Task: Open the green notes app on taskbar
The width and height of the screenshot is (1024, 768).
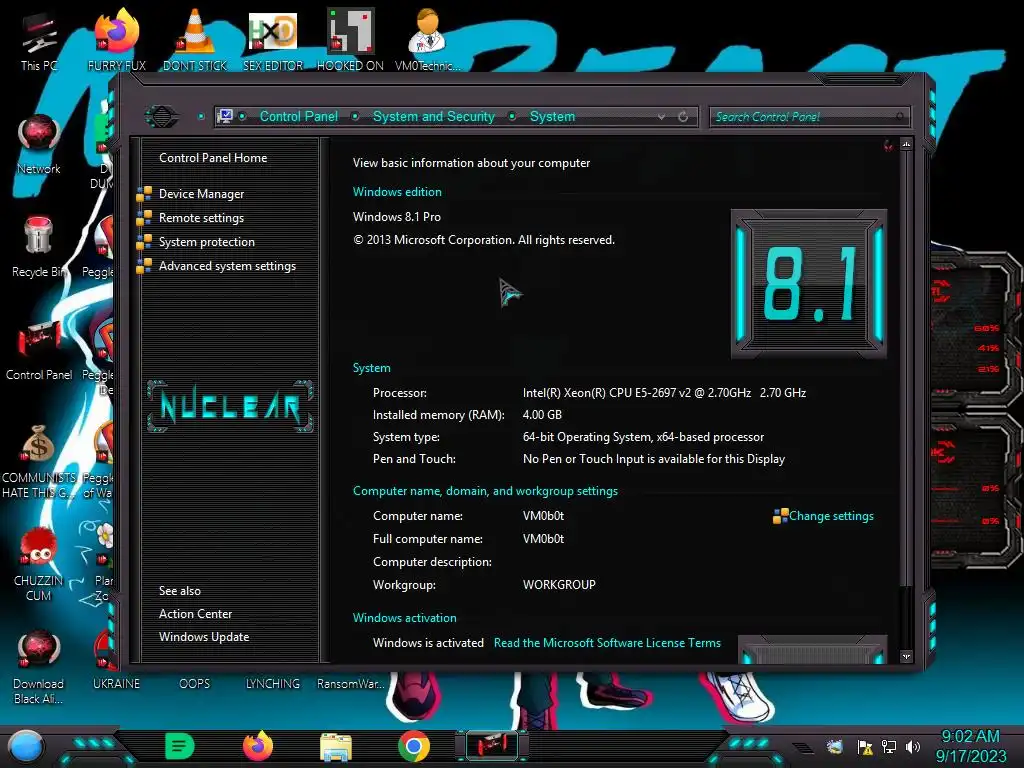Action: [x=180, y=746]
